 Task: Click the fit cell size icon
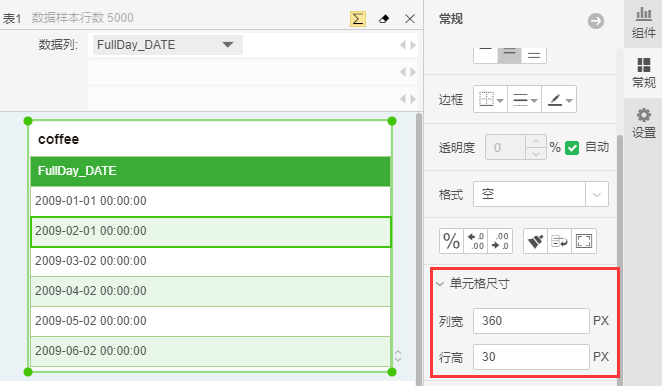[584, 241]
